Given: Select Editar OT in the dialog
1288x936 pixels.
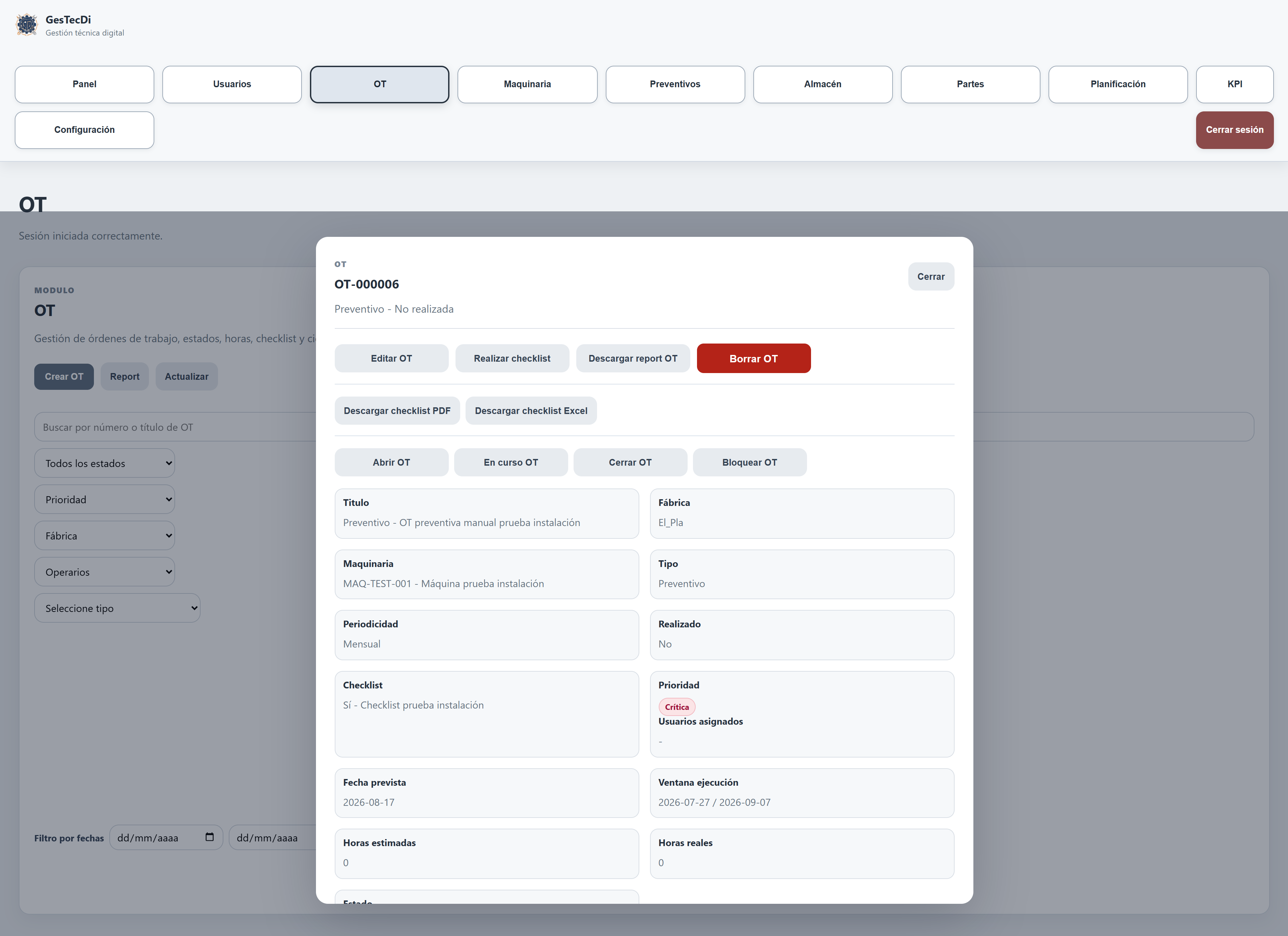Looking at the screenshot, I should [391, 358].
